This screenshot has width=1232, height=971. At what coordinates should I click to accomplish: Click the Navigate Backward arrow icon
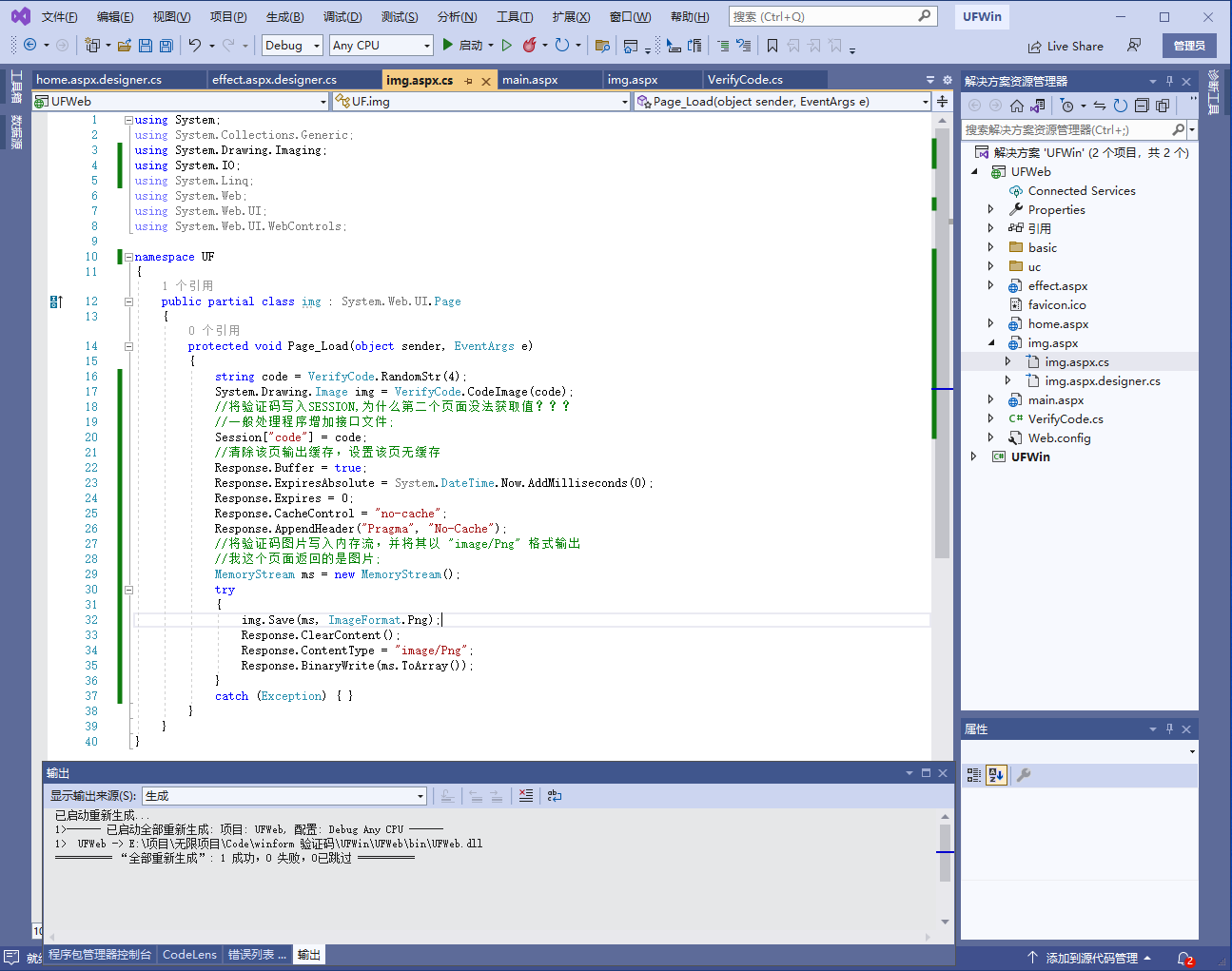pos(30,45)
